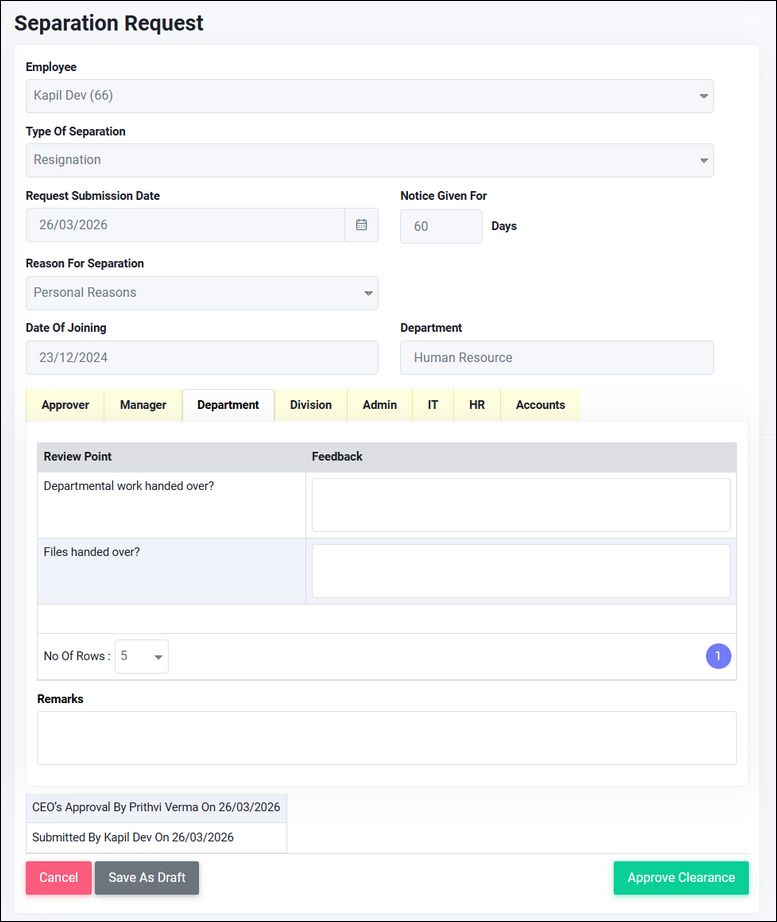Screen dimensions: 777x922
Task: Click Save As Draft
Action: coord(147,878)
